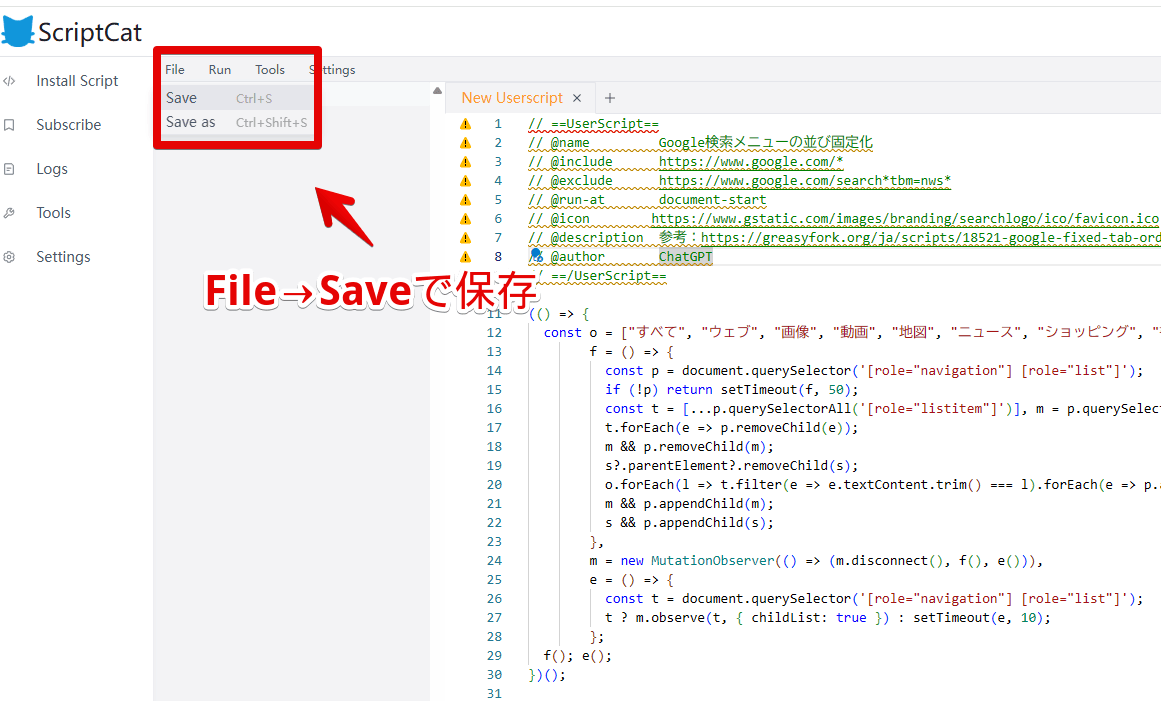This screenshot has width=1161, height=701.
Task: Click "MutationObserver" on line 24
Action: click(x=712, y=561)
